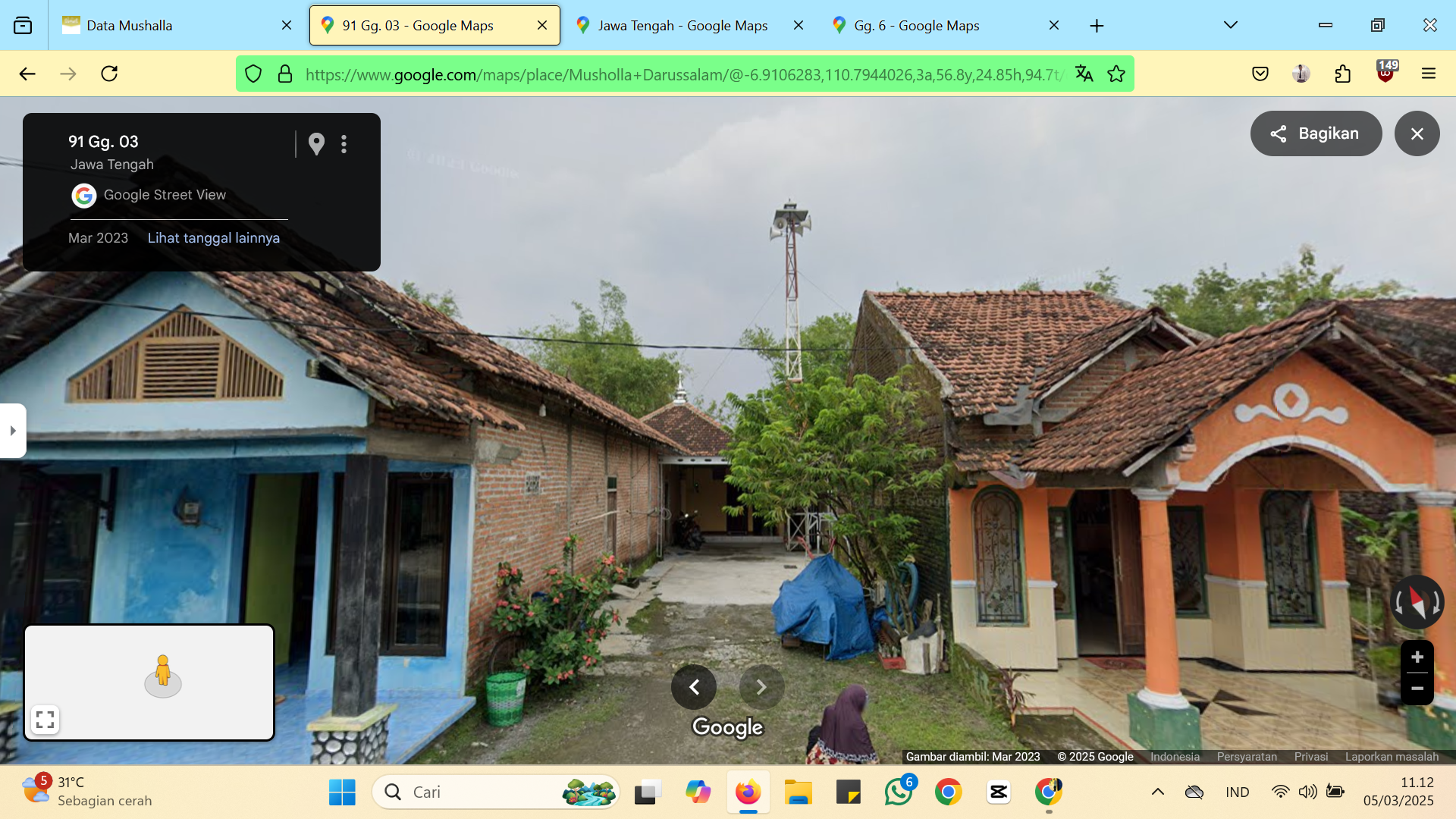Screen dimensions: 1456x819
Task: Zoom in with the plus button
Action: (1417, 657)
